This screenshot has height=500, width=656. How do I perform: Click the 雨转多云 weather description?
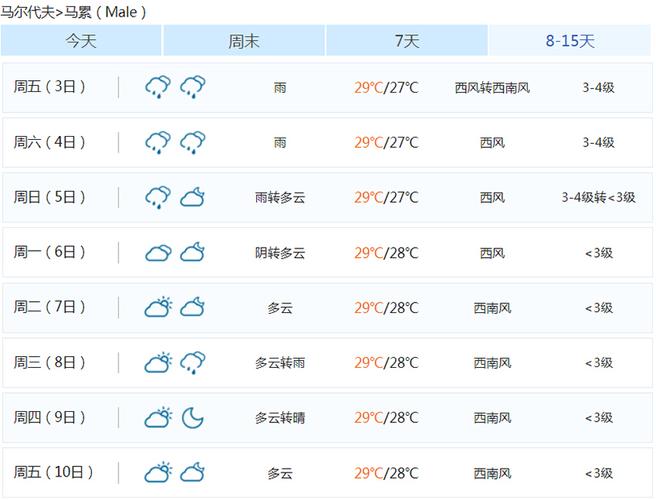pos(280,197)
